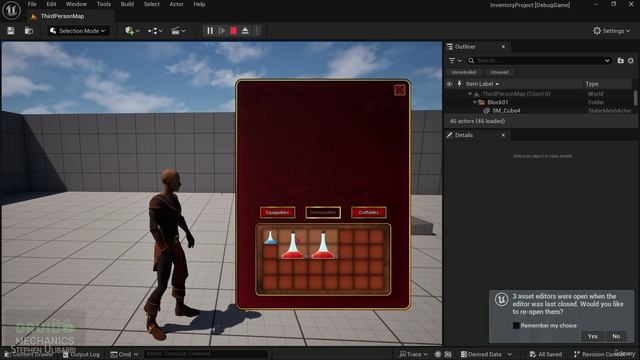Open the Settings dropdown
Screen dimensions: 640x360
pos(611,31)
